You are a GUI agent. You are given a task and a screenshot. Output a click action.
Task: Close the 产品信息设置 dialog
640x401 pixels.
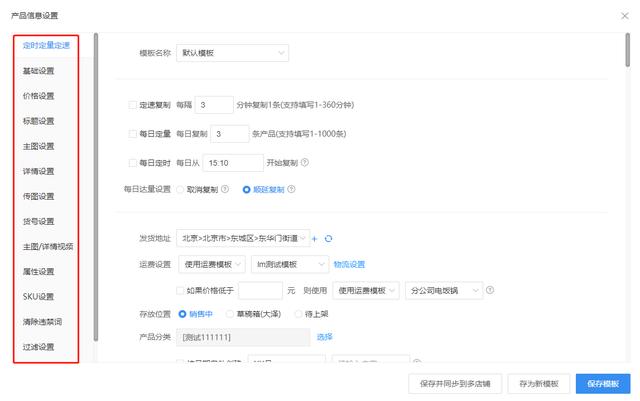point(623,15)
